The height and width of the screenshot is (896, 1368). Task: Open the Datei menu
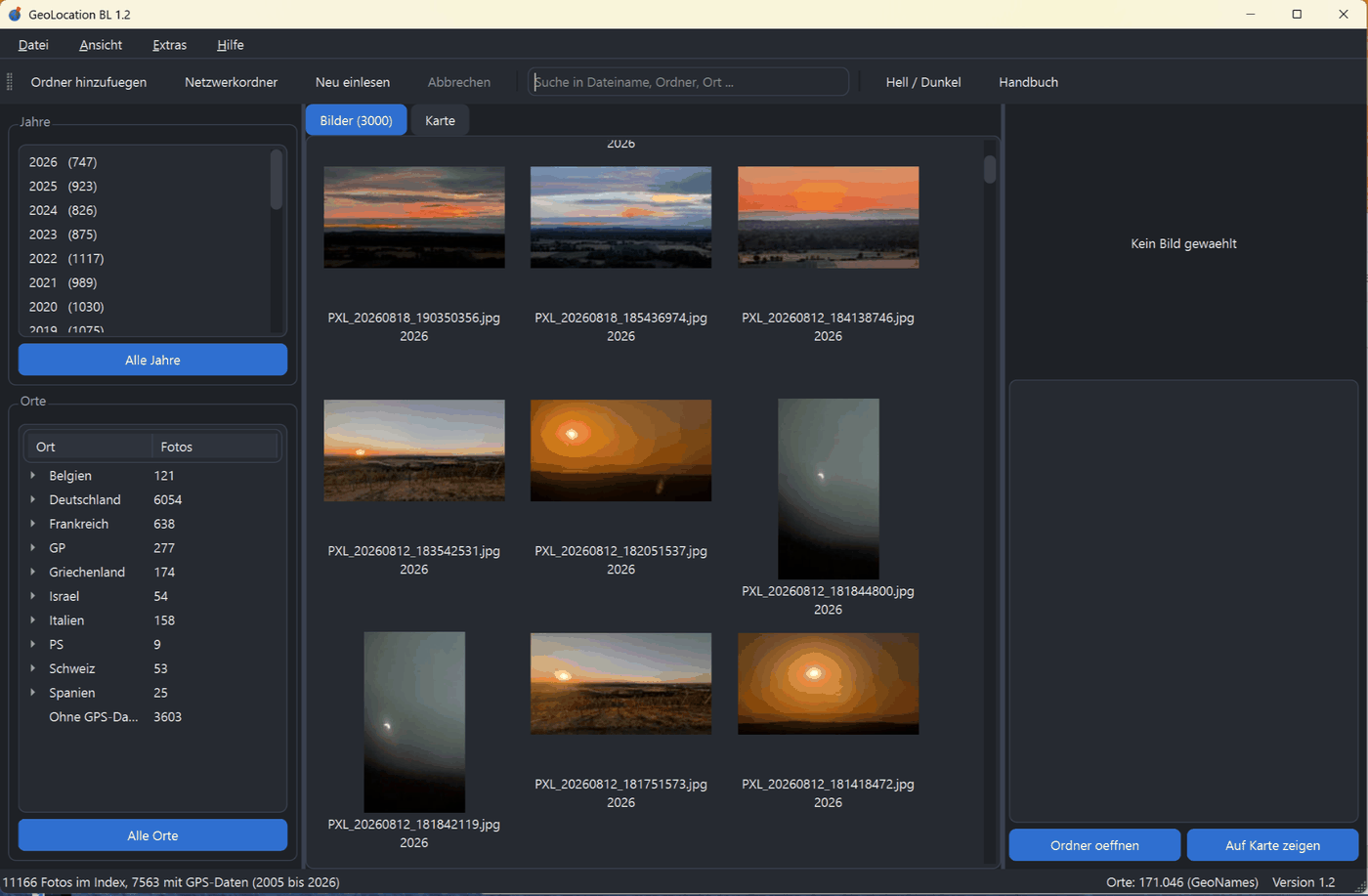pos(33,45)
